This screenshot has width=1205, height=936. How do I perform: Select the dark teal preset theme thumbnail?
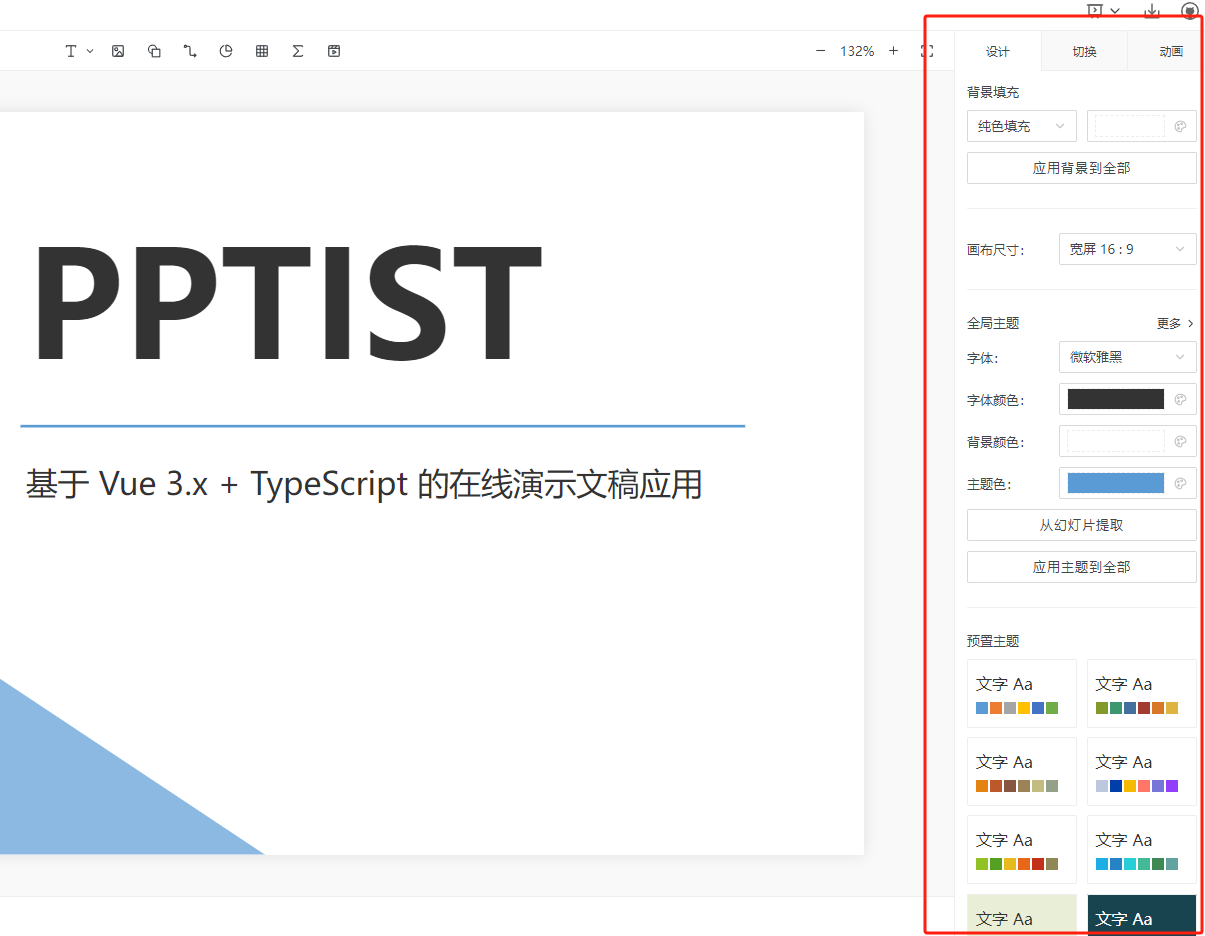pos(1141,914)
